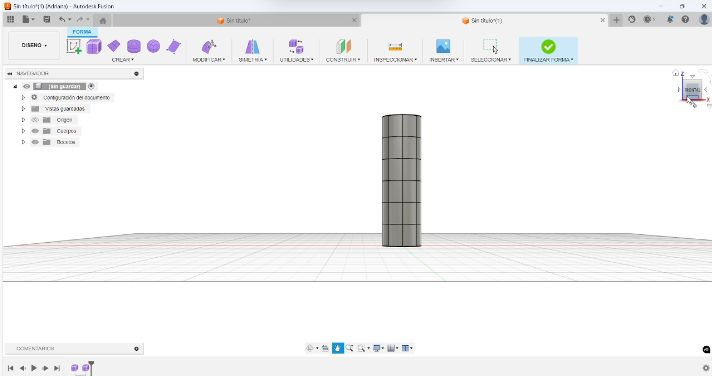The width and height of the screenshot is (712, 376).
Task: Expand the Bocetos folder
Action: pos(23,142)
